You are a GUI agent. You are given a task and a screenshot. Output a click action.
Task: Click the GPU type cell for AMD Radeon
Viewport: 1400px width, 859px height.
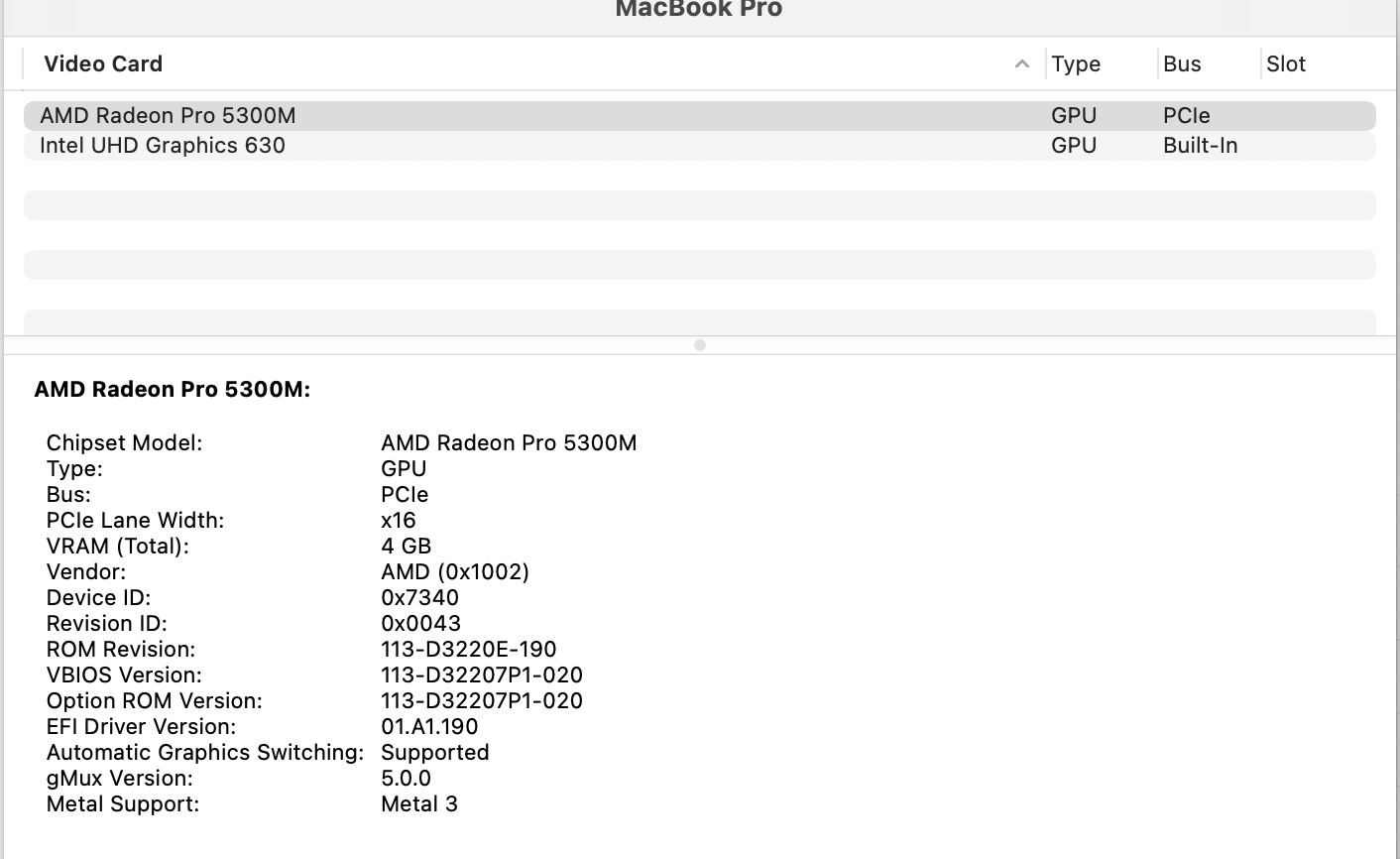[1074, 116]
